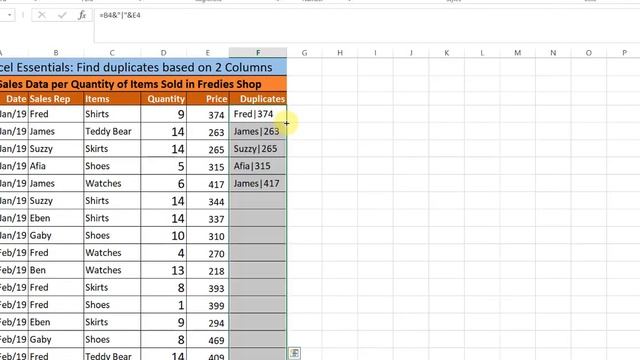The image size is (640, 360).
Task: Select the cell 'Suzzy|265'
Action: tap(258, 149)
